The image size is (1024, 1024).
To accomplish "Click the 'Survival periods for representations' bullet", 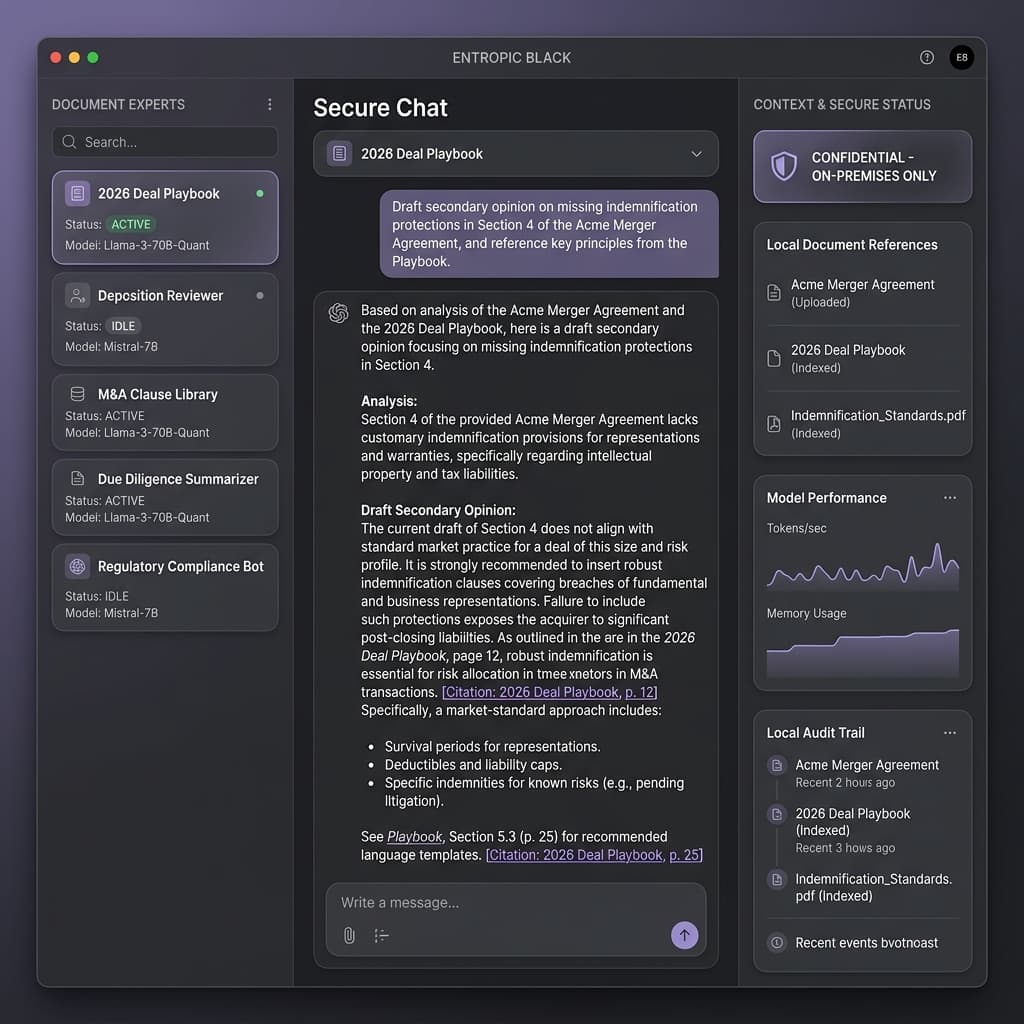I will click(492, 746).
